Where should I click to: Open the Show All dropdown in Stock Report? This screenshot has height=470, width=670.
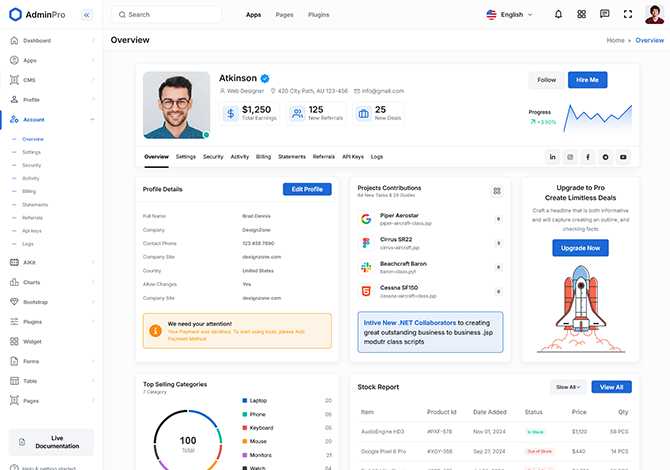[x=568, y=387]
